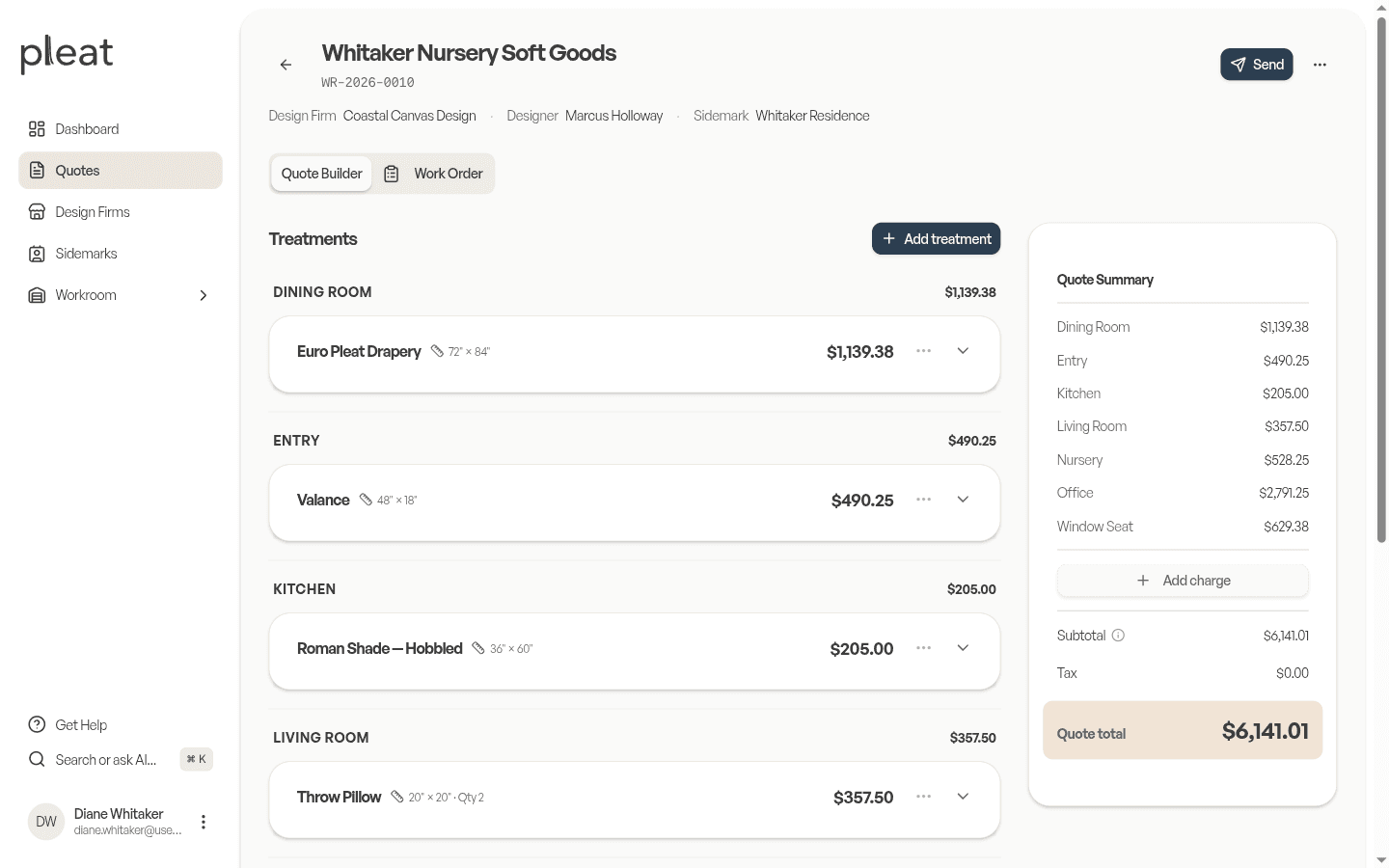Open Design Firms page

[121, 212]
